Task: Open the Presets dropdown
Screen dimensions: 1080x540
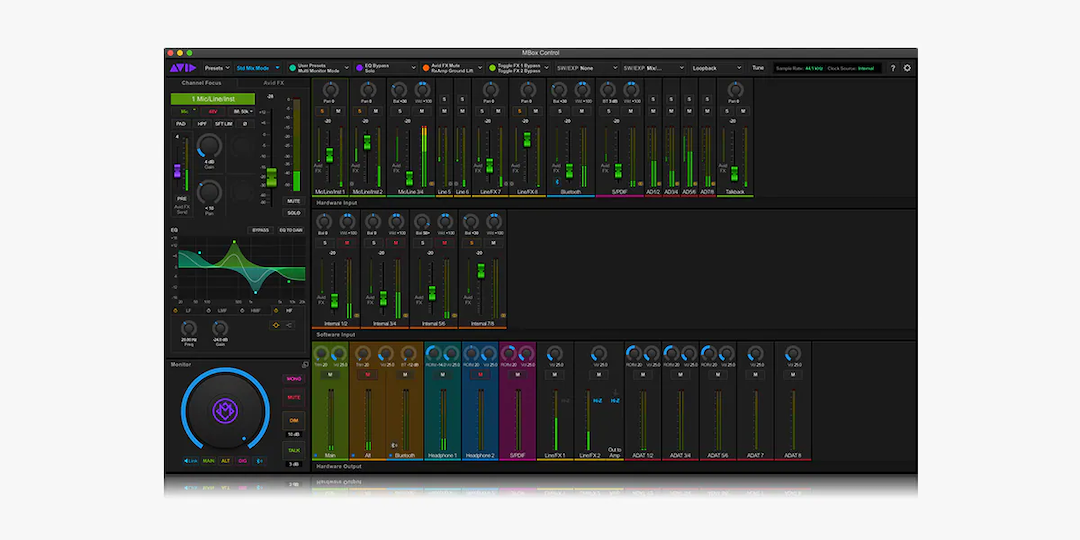Action: click(217, 68)
